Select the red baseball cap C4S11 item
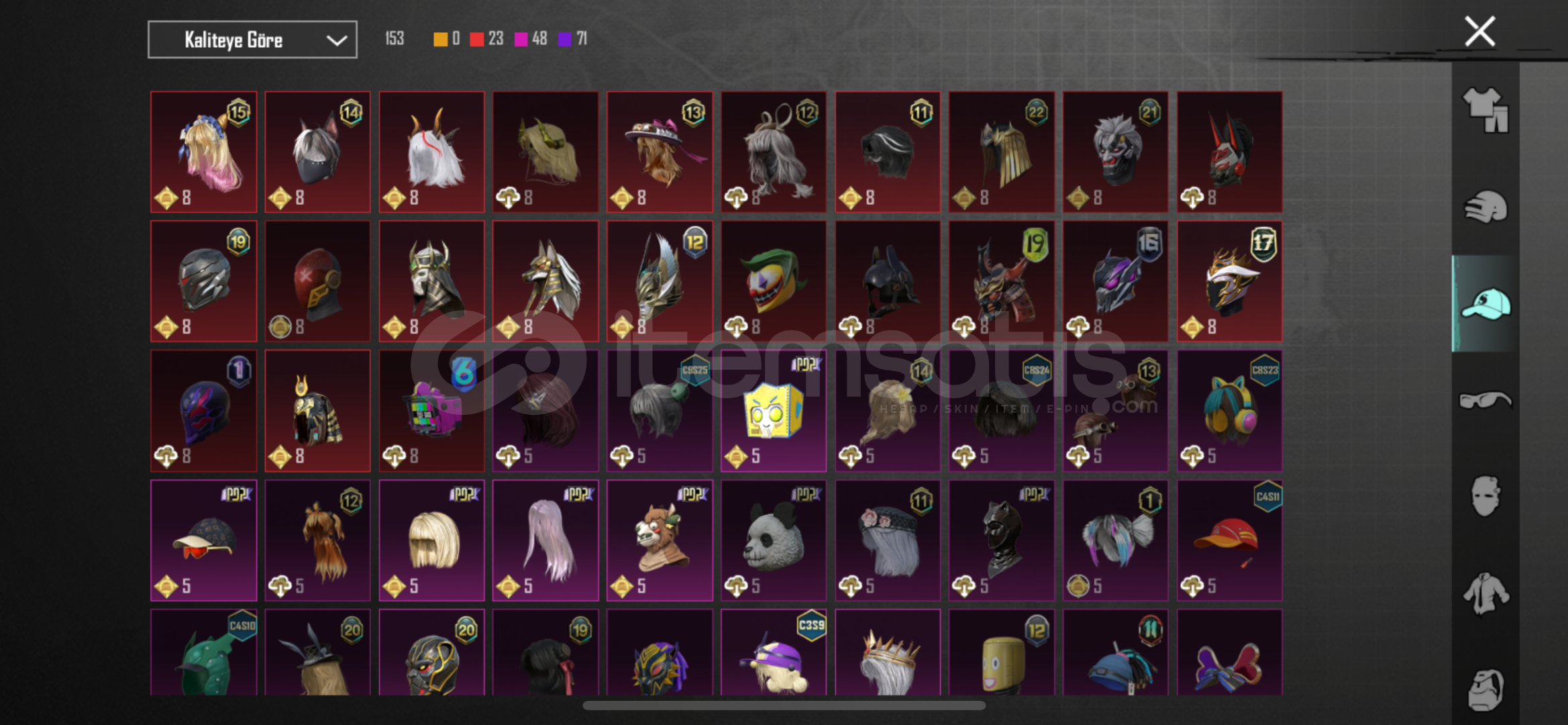This screenshot has height=725, width=1568. click(1230, 540)
